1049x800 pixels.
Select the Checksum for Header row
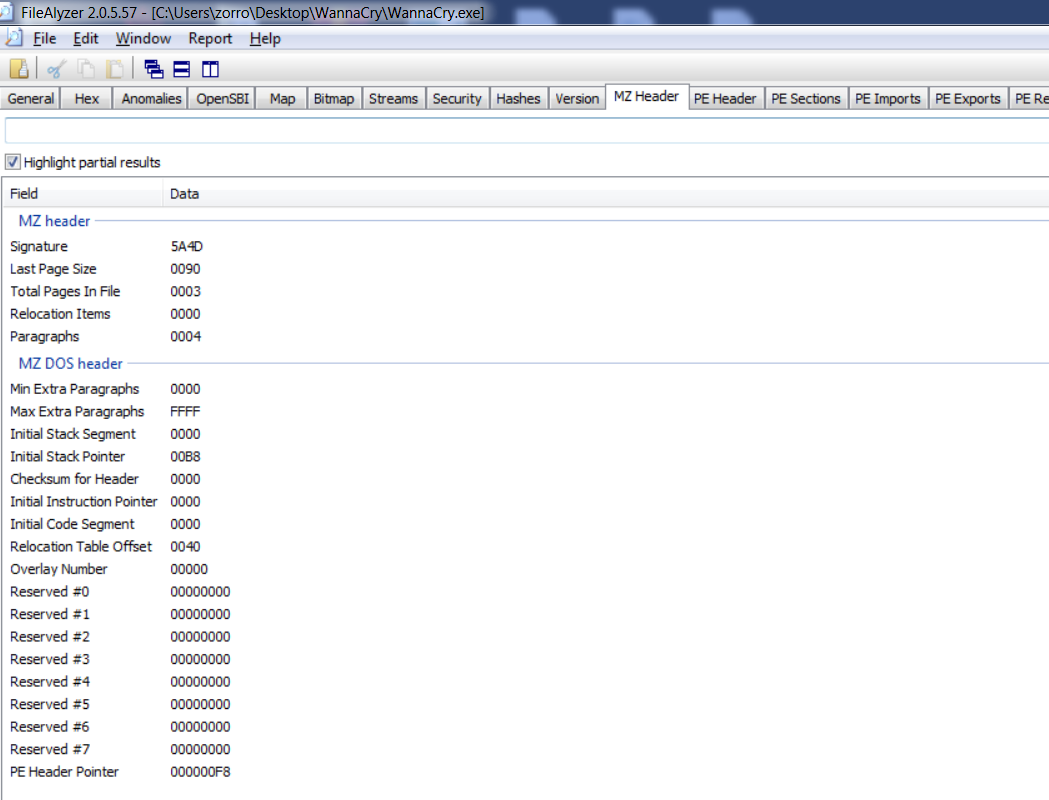[x=526, y=479]
